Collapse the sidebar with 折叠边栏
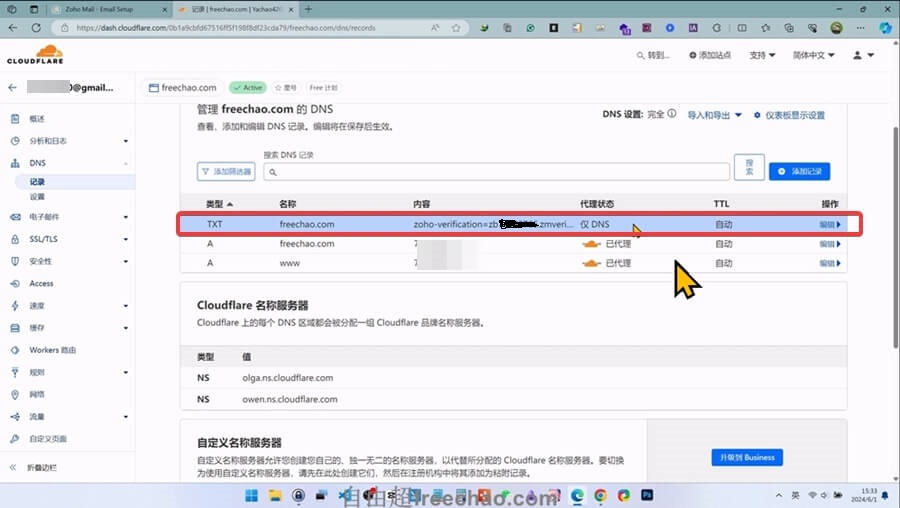This screenshot has width=900, height=508. coord(40,467)
